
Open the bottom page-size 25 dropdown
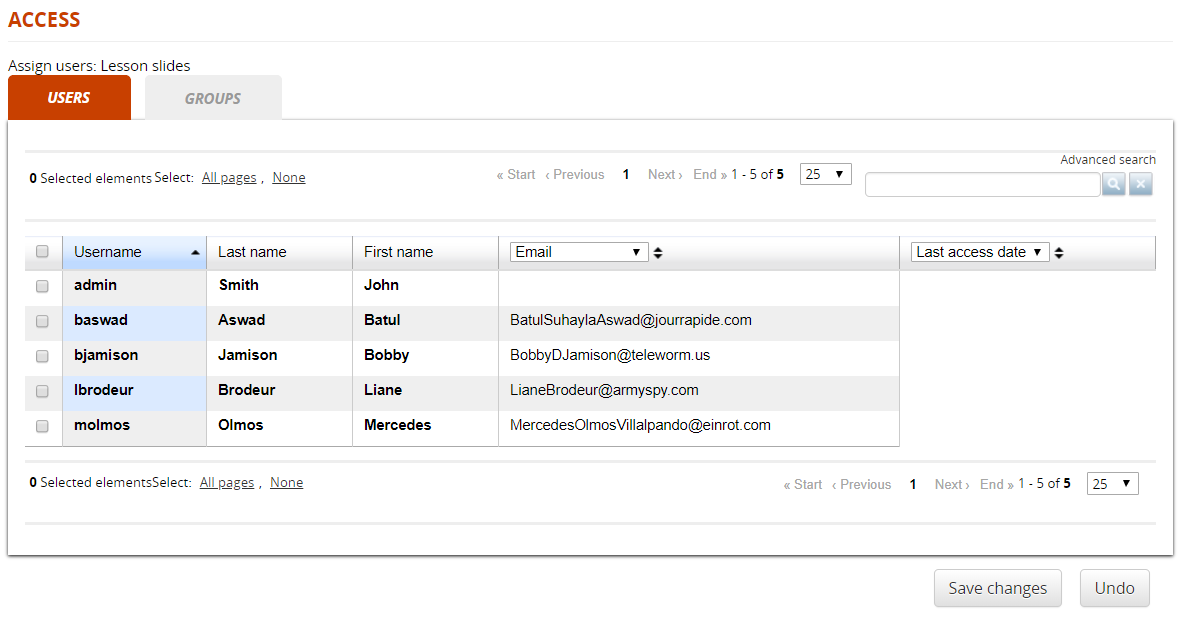click(1112, 484)
